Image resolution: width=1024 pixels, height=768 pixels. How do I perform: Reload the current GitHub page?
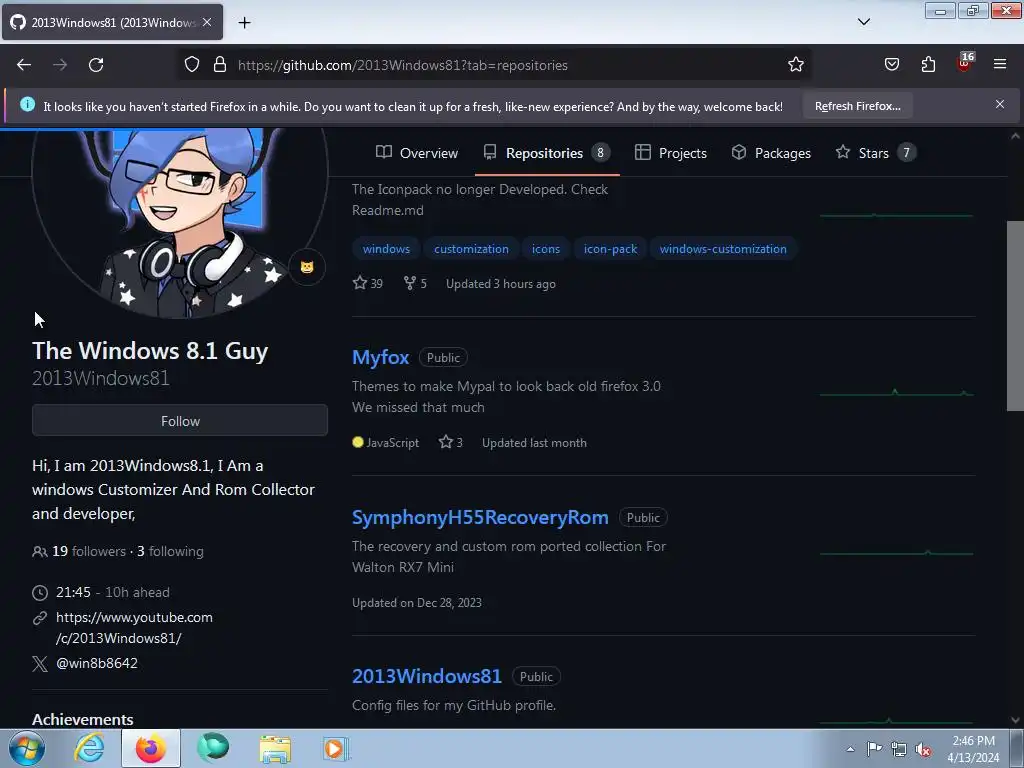tap(96, 65)
